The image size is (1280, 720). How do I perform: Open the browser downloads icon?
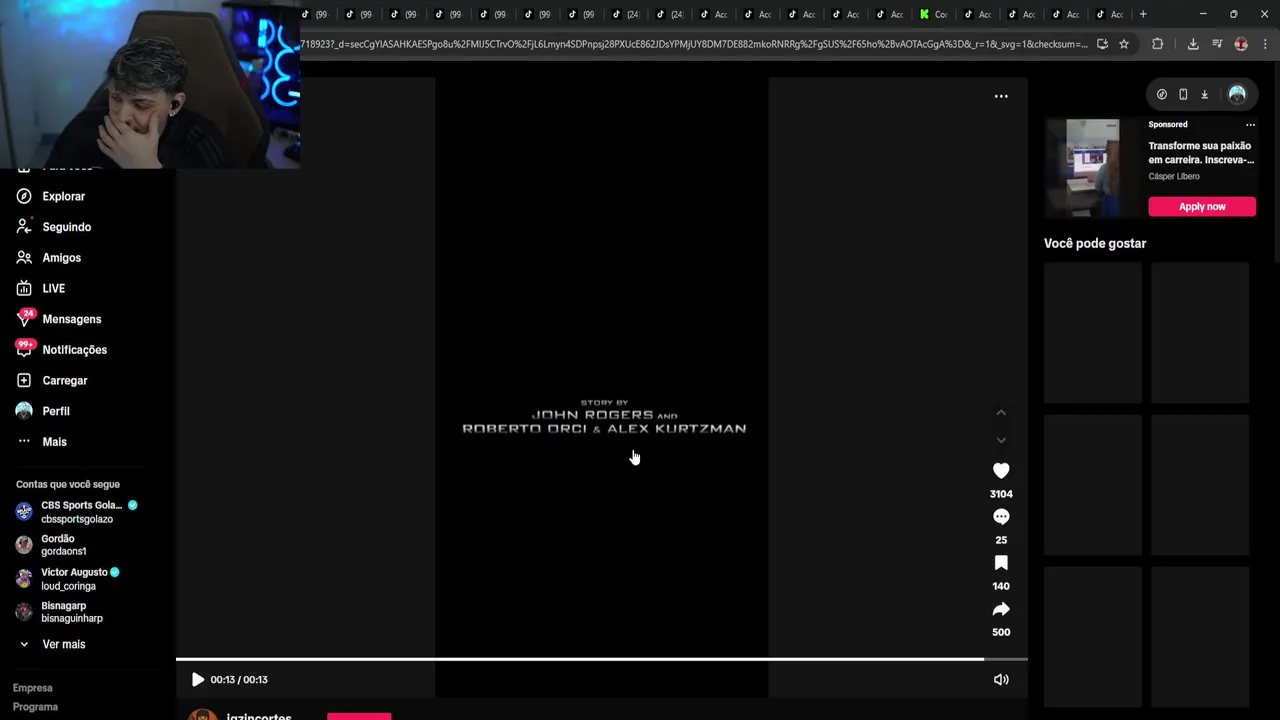(1193, 44)
